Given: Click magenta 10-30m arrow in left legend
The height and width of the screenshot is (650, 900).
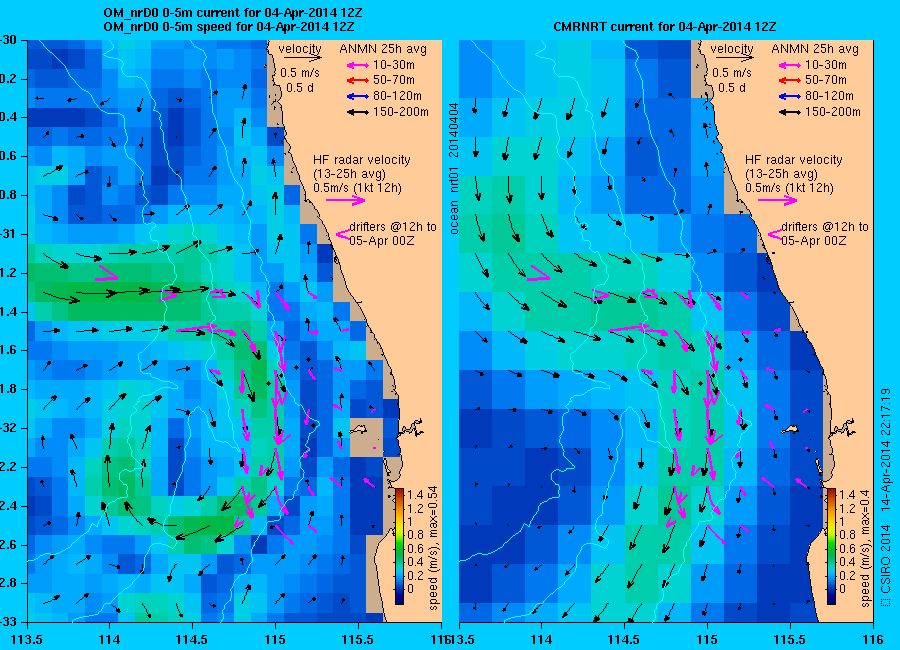Looking at the screenshot, I should 358,65.
